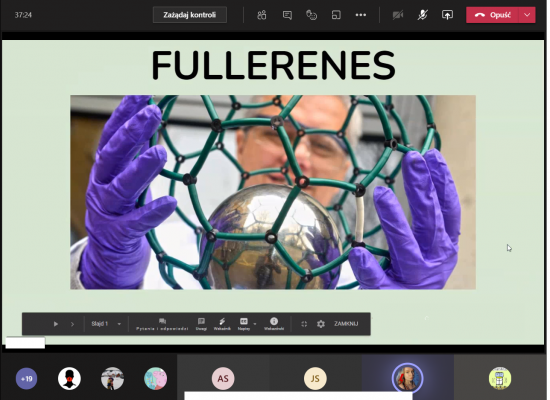550x400 pixels.
Task: Open the breakout rooms icon
Action: point(336,15)
